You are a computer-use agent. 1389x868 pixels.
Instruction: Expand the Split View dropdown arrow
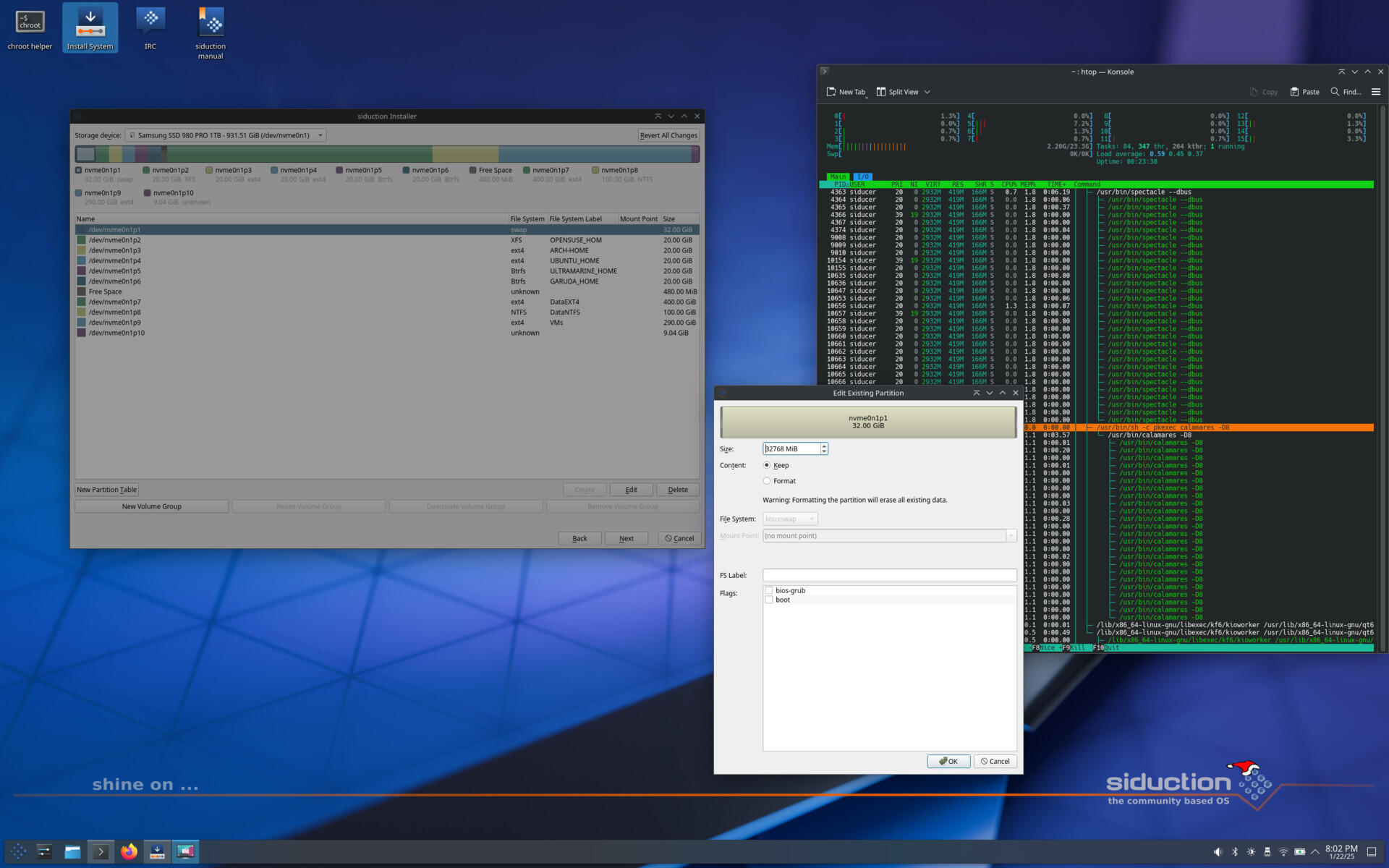click(x=927, y=92)
